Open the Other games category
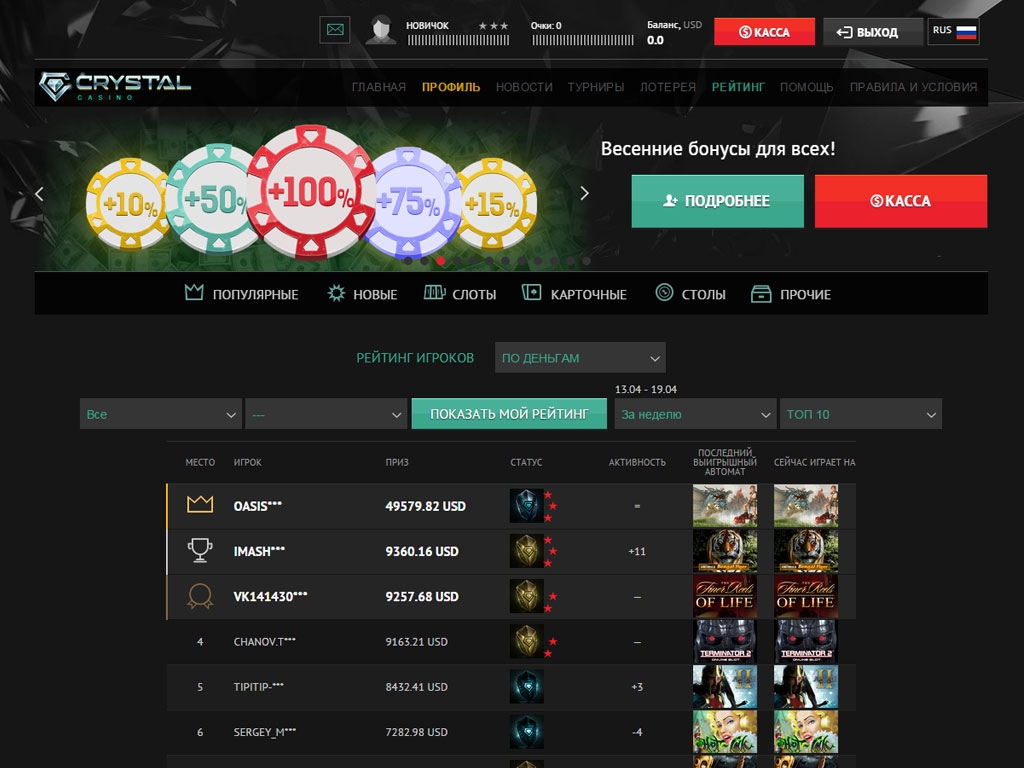 791,294
